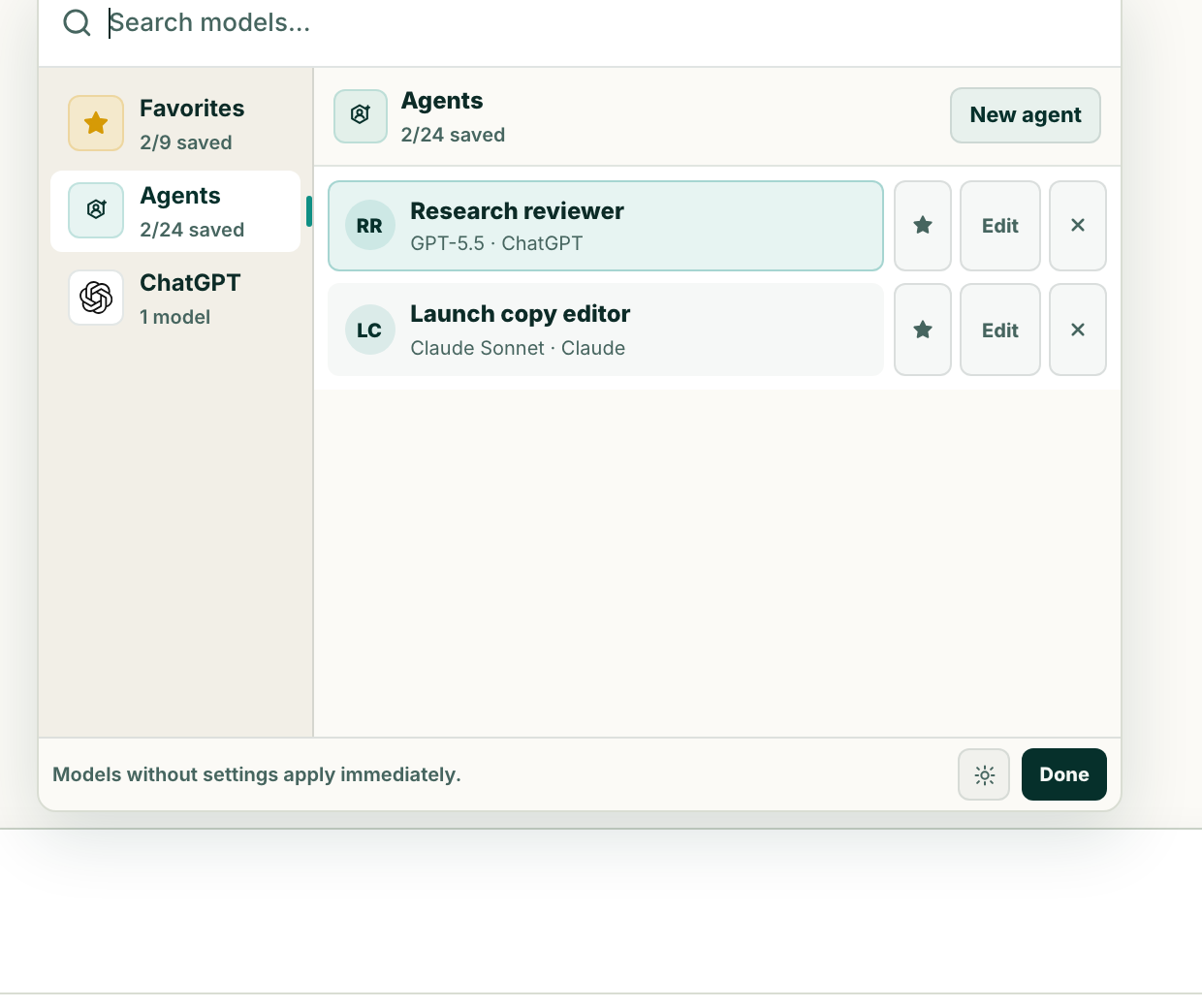Create a New agent
Viewport: 1202px width, 1008px height.
tap(1026, 115)
